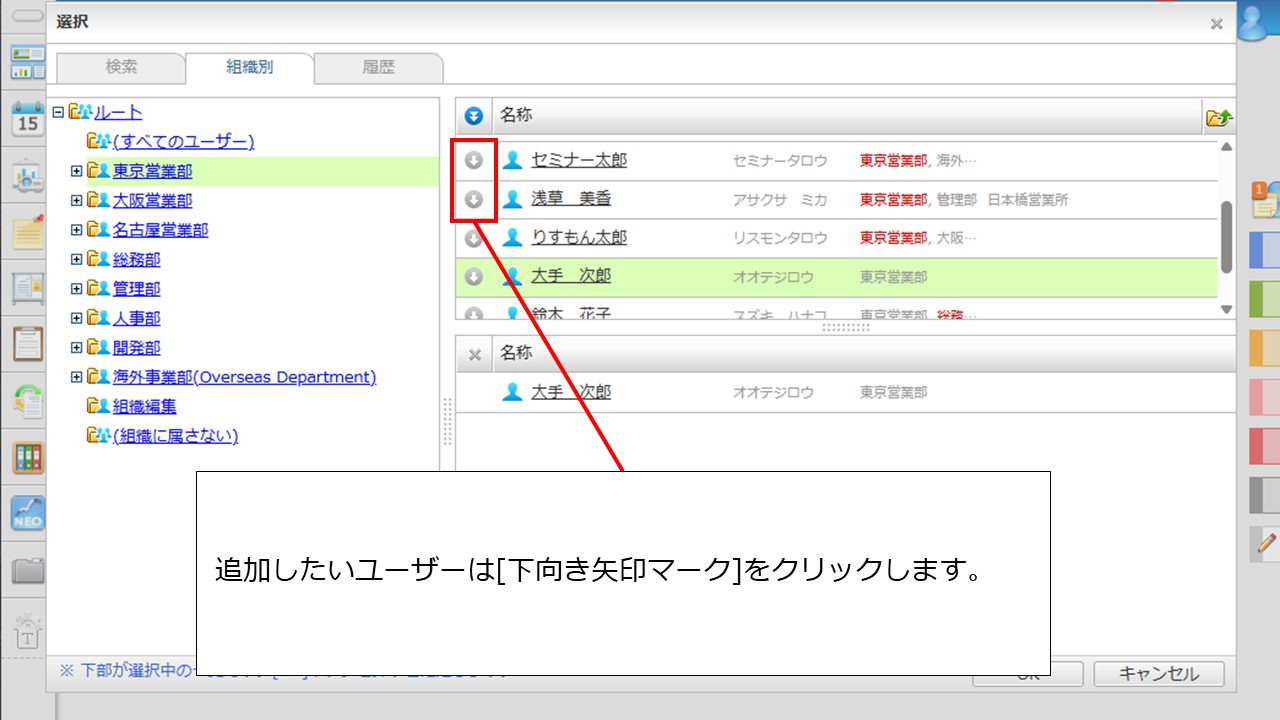Expand the 大阪営業部 tree node
The height and width of the screenshot is (720, 1280).
pos(76,200)
